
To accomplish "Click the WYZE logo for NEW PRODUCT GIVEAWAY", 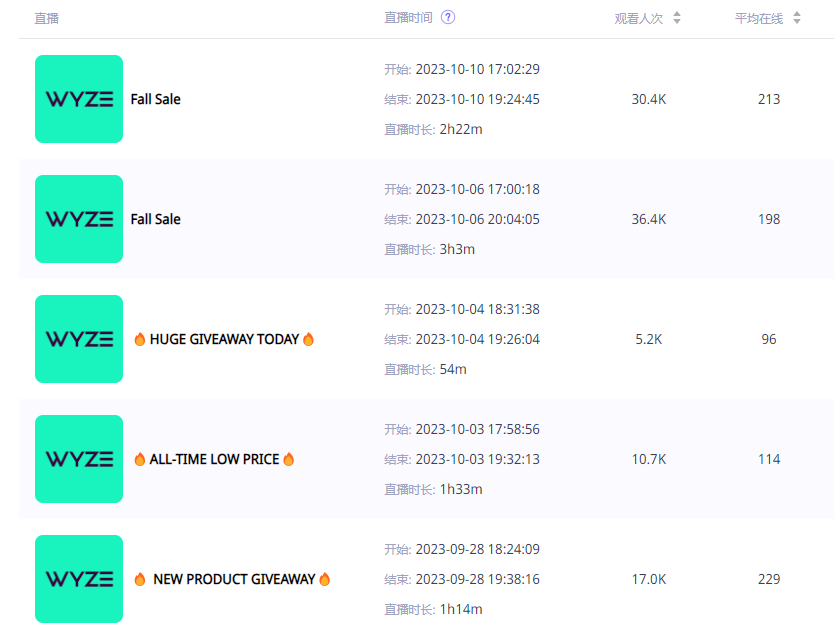I will 79,579.
